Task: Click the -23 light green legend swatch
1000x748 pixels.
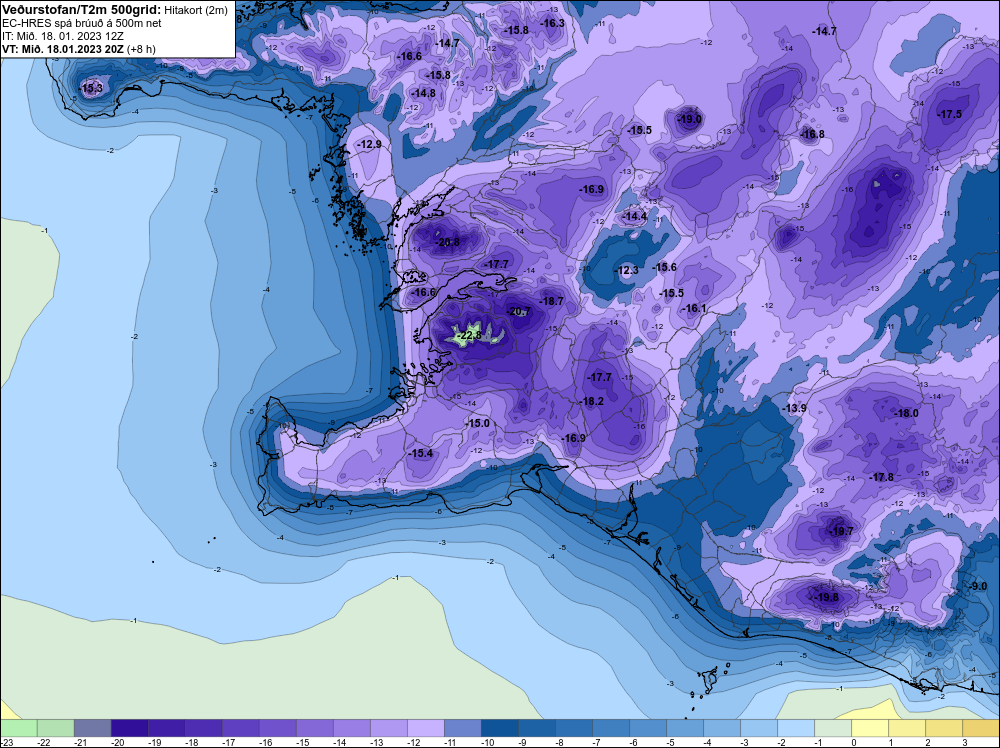Action: click(18, 728)
